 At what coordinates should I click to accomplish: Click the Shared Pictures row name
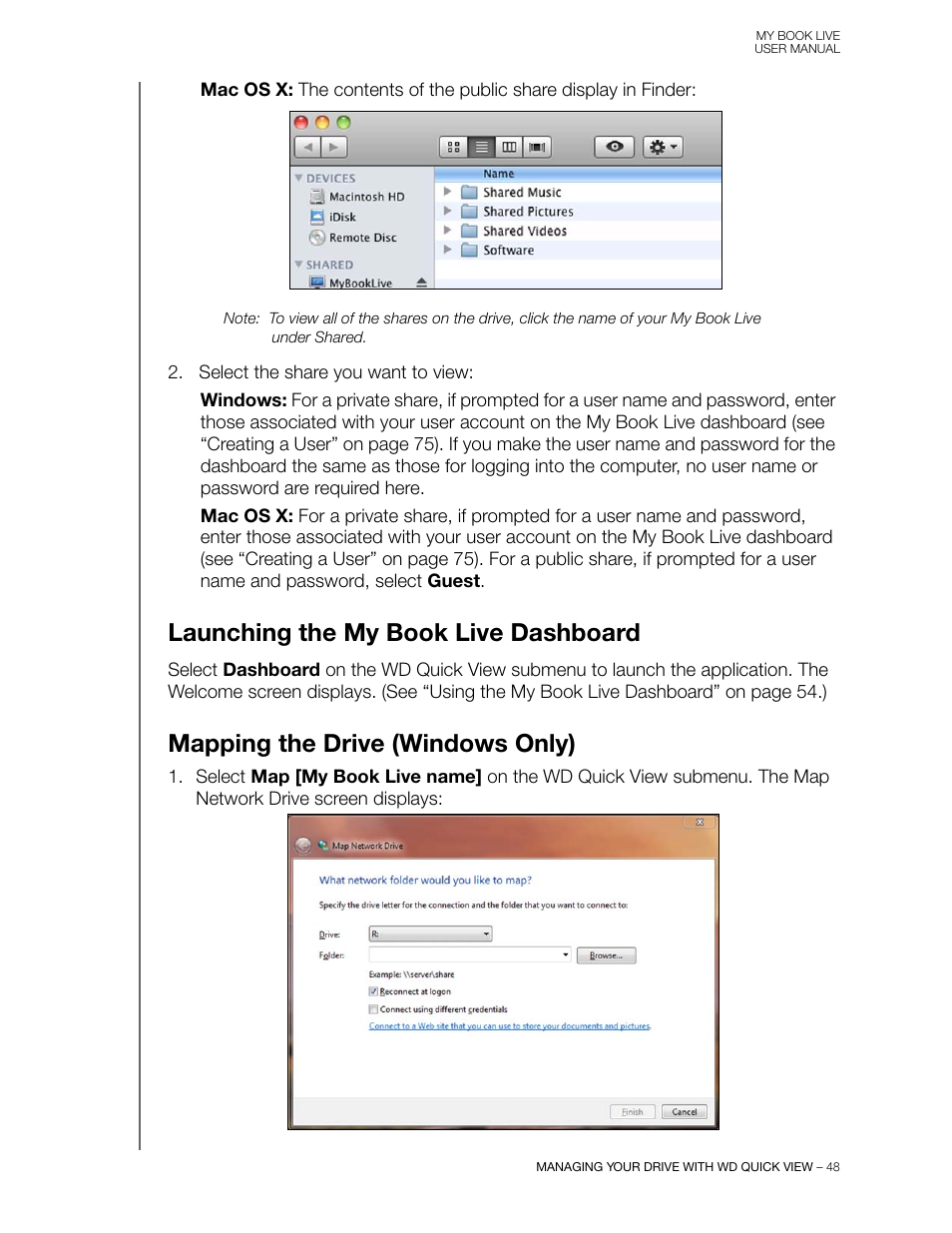point(528,212)
